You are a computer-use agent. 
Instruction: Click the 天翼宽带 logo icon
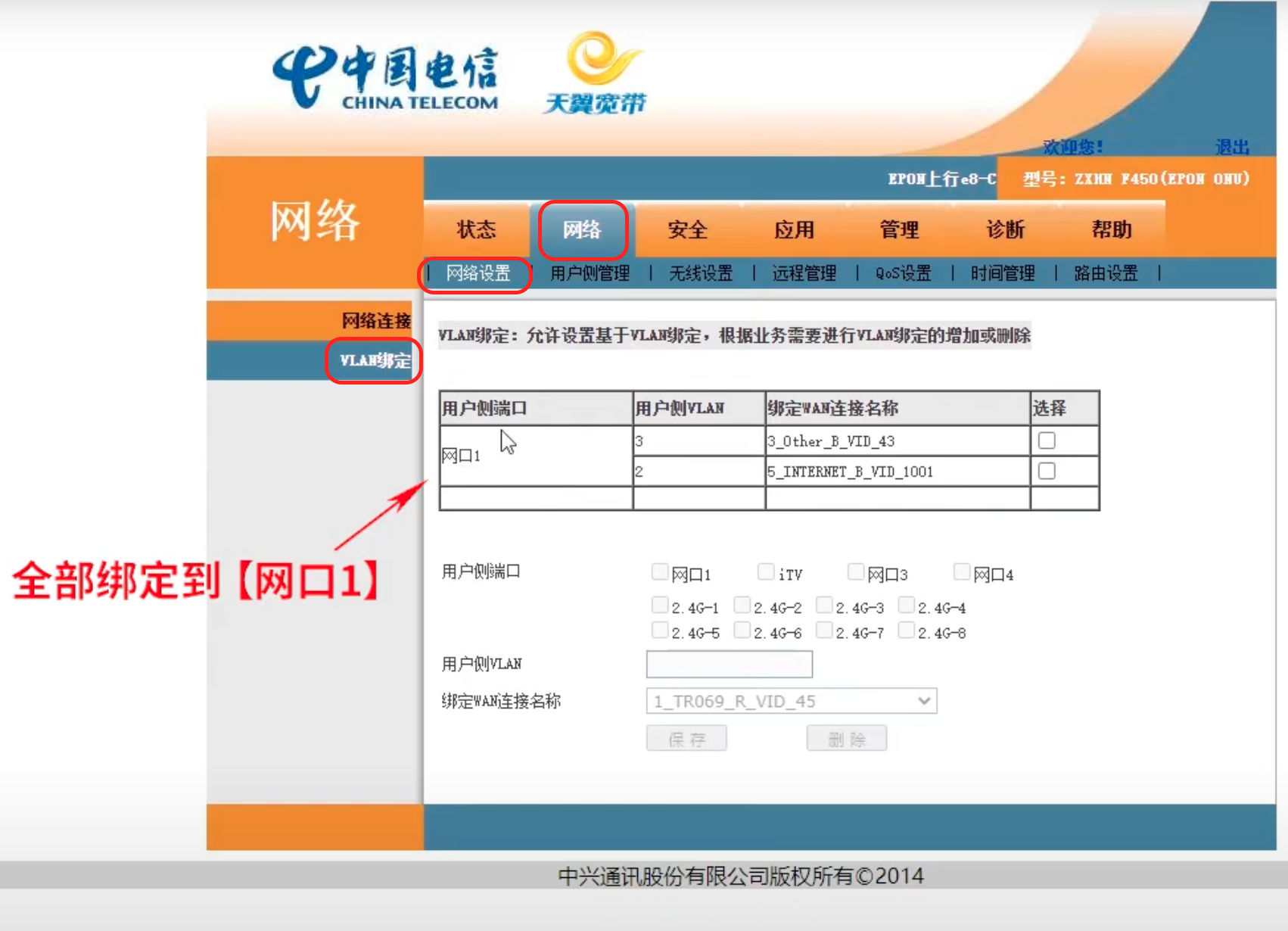click(596, 73)
